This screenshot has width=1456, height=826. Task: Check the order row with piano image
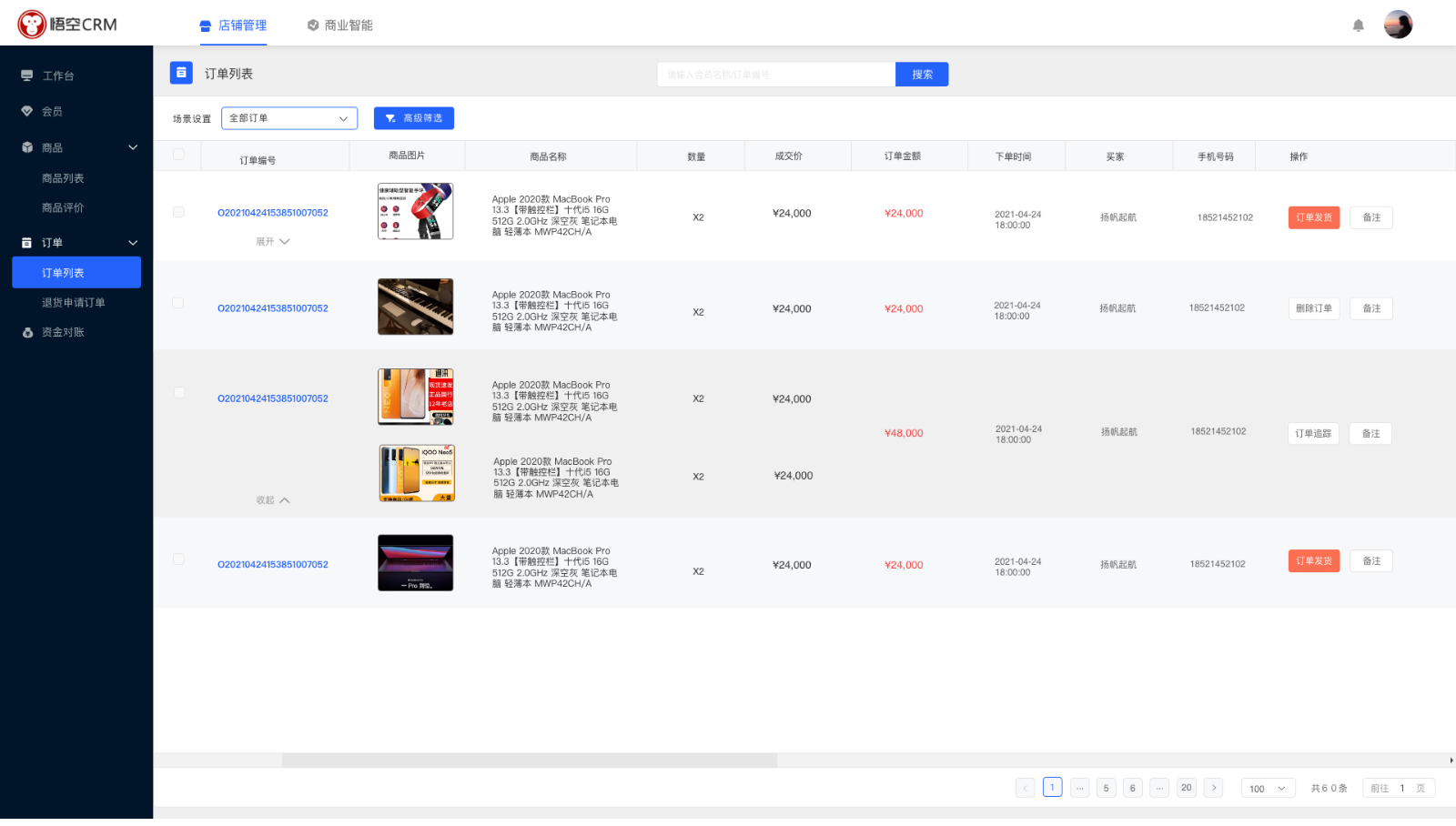(x=178, y=303)
